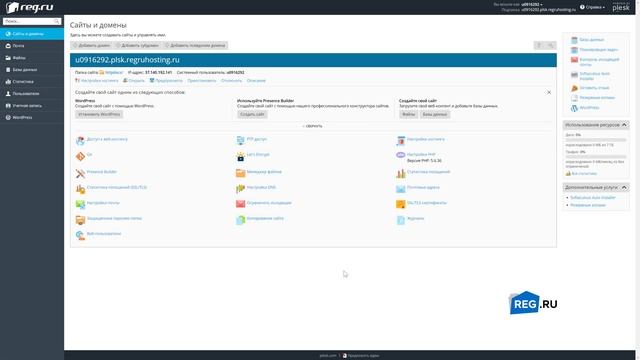Click the traffic usage progress bar
This screenshot has width=640, height=360.
[x=596, y=157]
